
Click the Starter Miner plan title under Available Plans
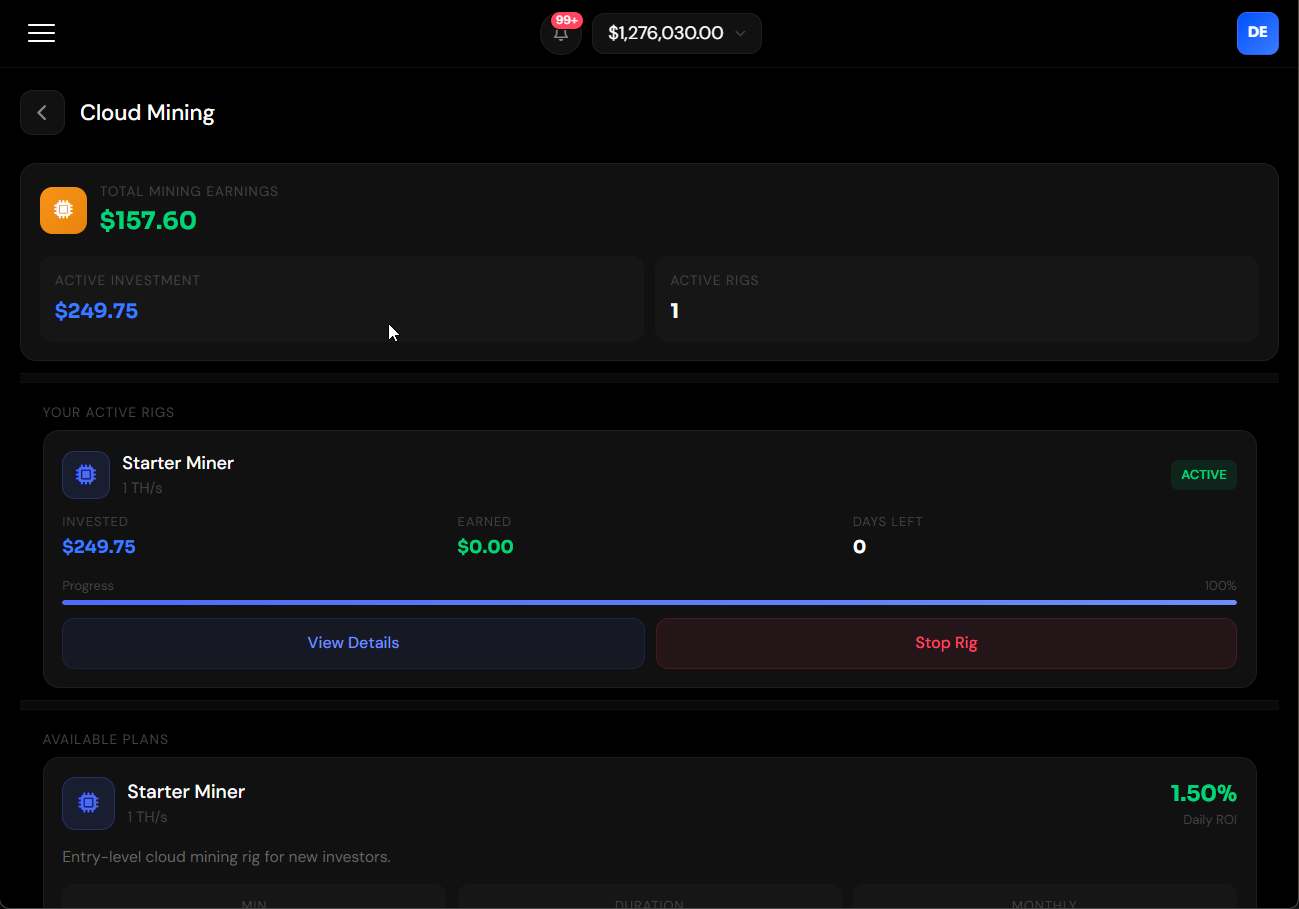click(x=186, y=792)
